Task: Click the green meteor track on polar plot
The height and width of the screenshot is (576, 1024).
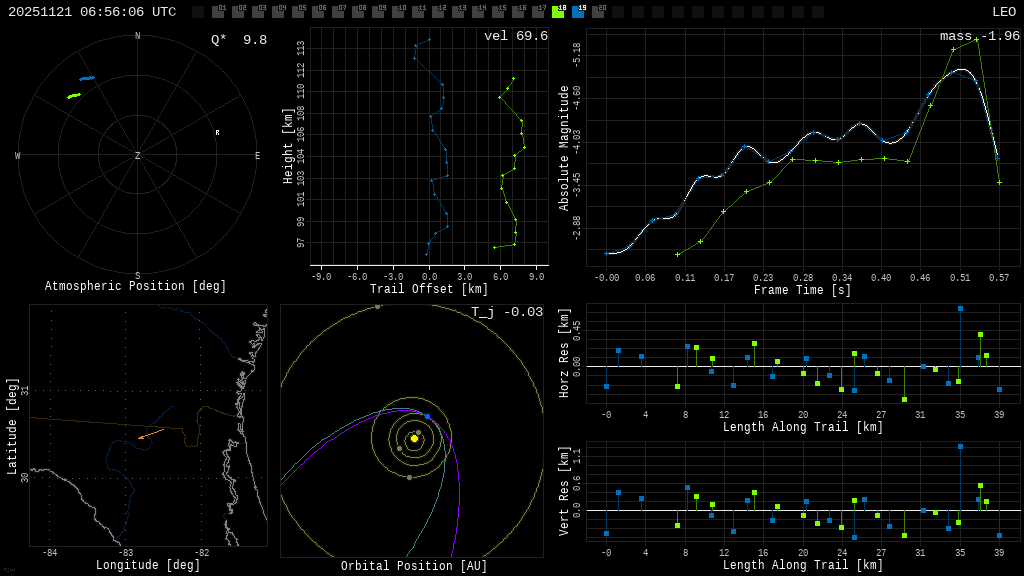Action: 74,96
